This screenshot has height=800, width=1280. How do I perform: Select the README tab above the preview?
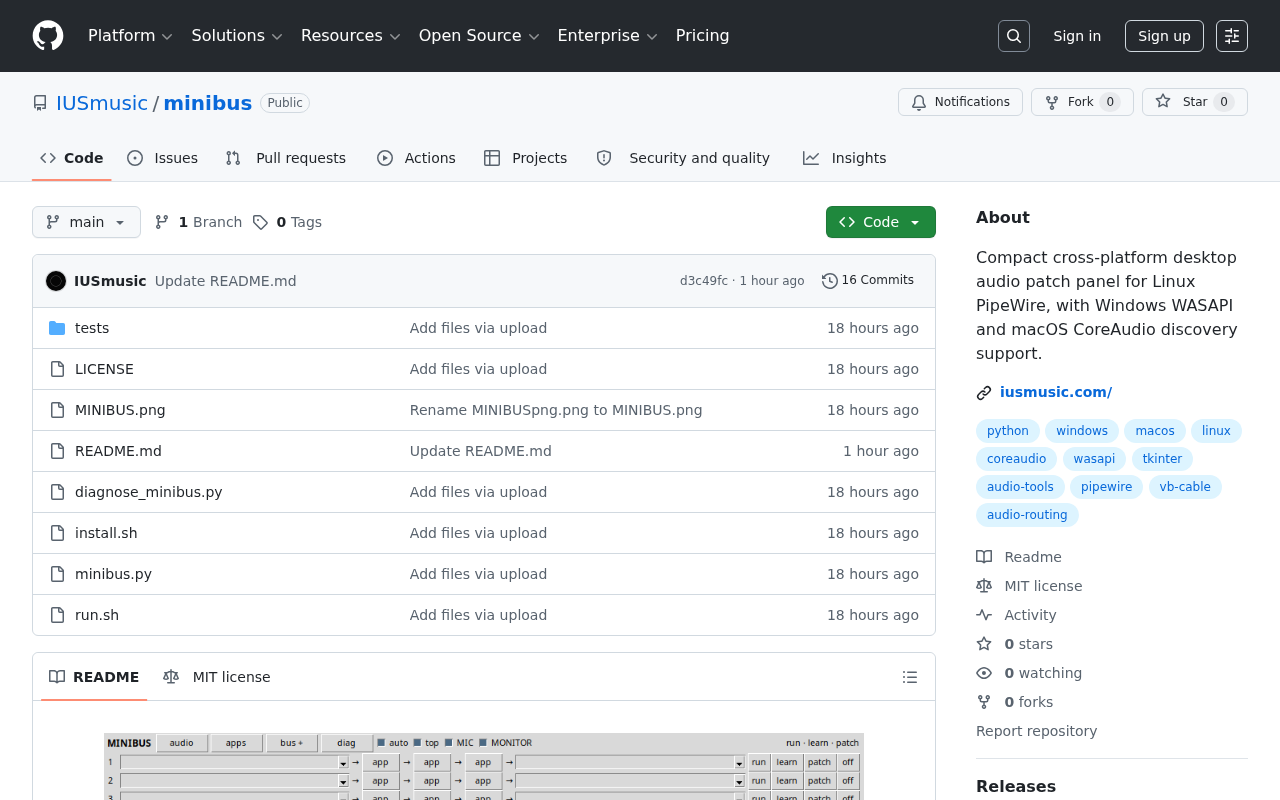click(94, 677)
